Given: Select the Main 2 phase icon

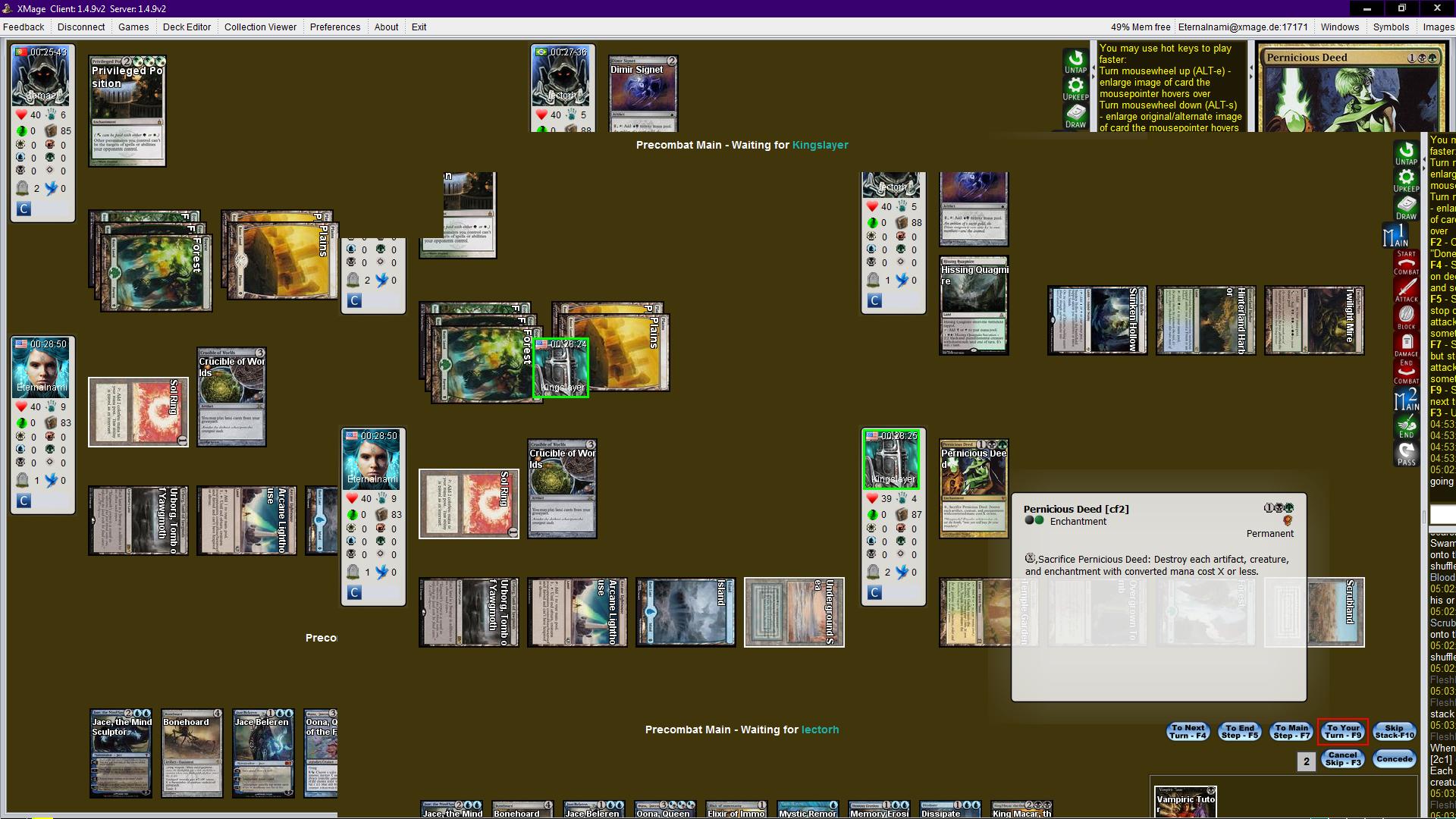Looking at the screenshot, I should click(x=1406, y=400).
